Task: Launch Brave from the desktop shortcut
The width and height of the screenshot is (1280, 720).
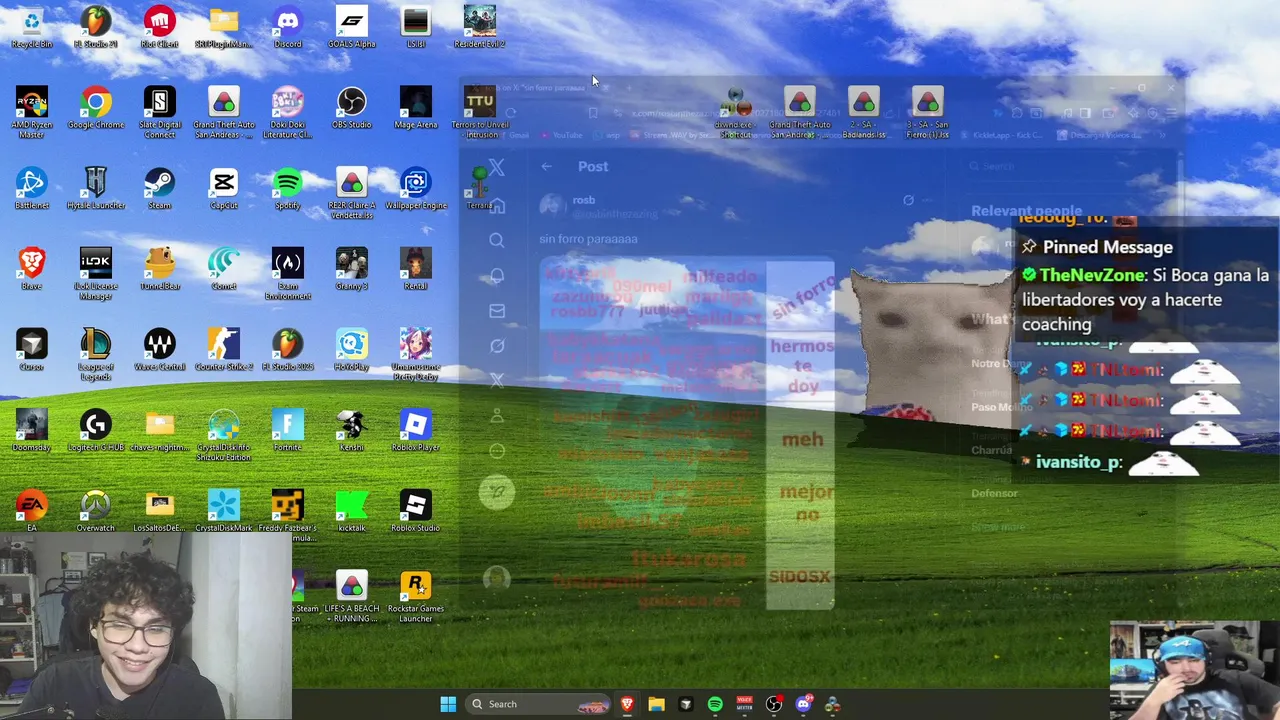Action: click(x=32, y=270)
